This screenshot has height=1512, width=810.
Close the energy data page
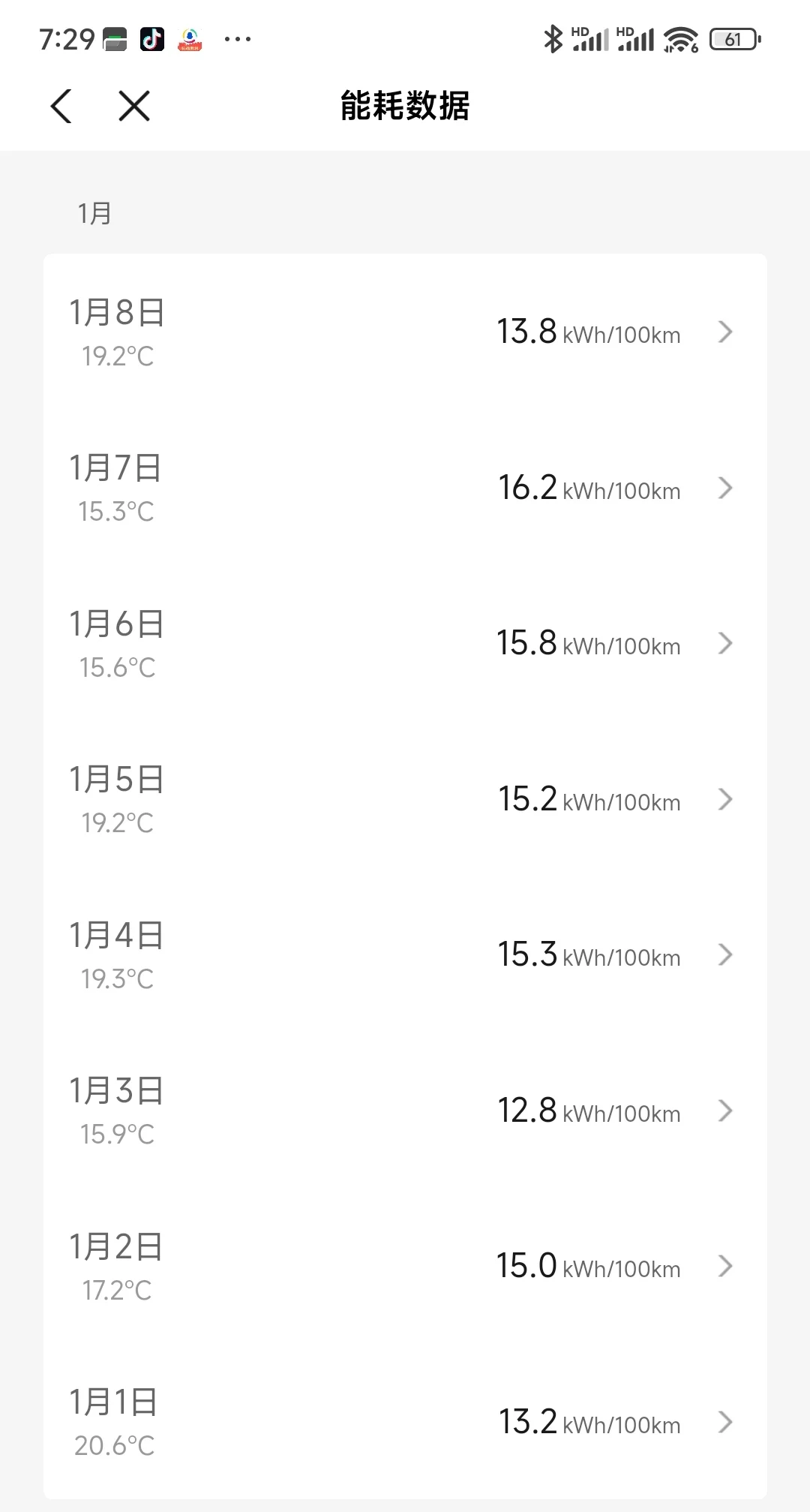point(134,106)
